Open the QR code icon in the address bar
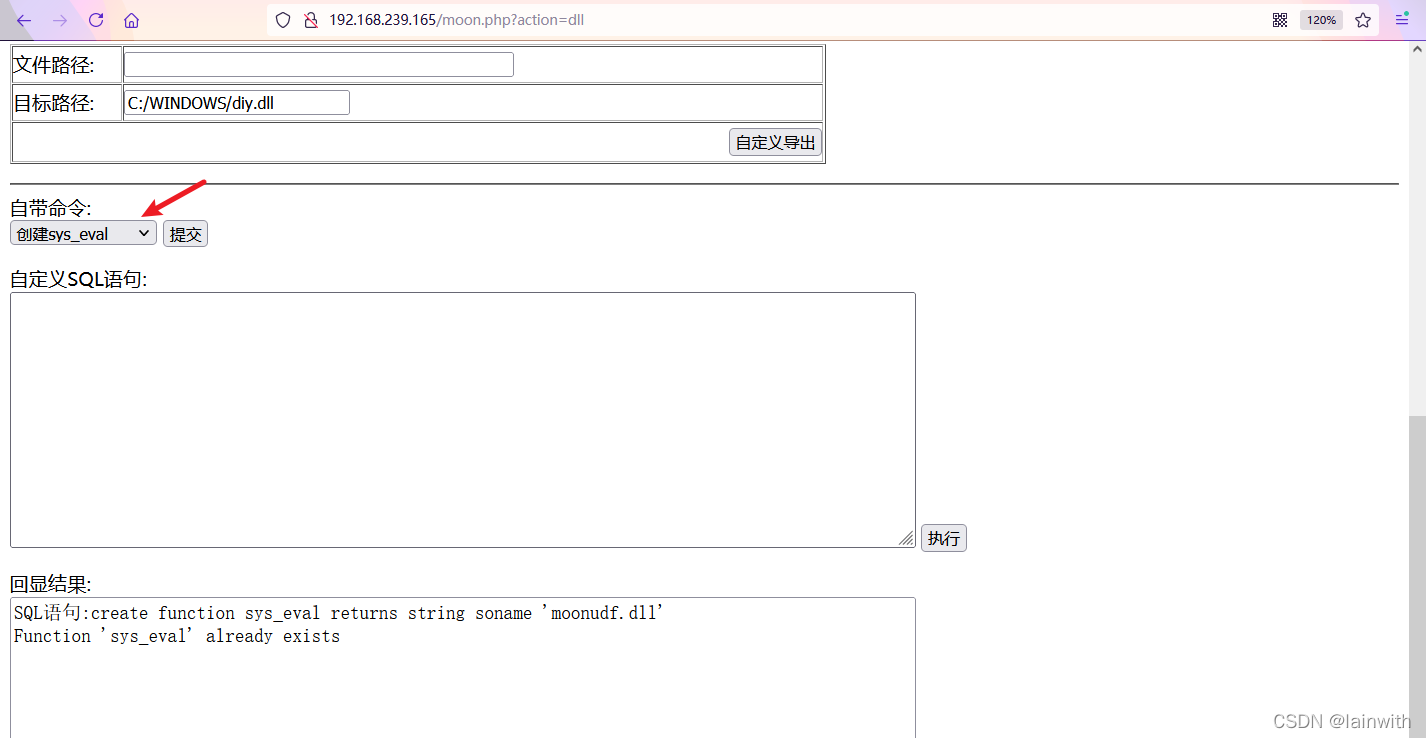Viewport: 1426px width, 738px height. point(1280,20)
